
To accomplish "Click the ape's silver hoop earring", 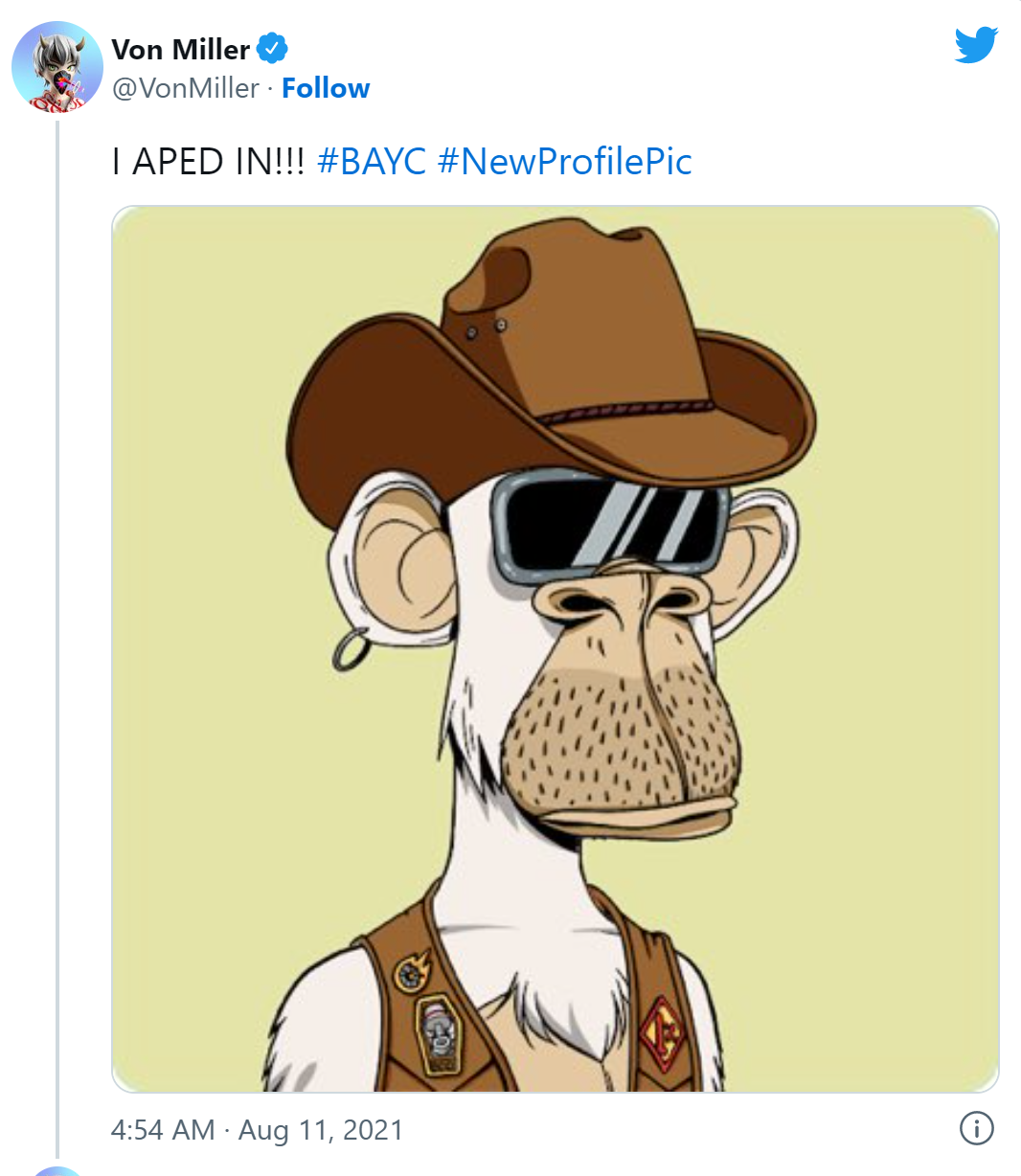I will 350,650.
